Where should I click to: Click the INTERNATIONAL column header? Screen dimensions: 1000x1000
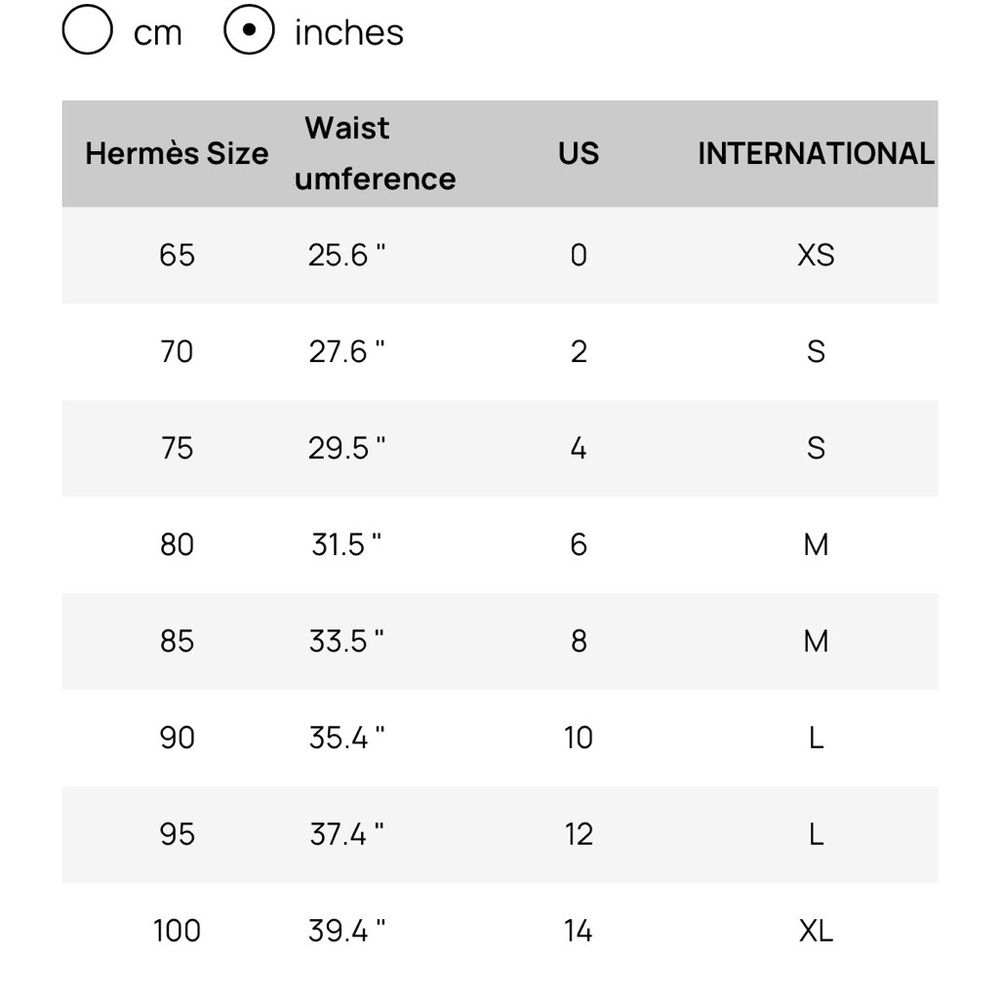(816, 154)
